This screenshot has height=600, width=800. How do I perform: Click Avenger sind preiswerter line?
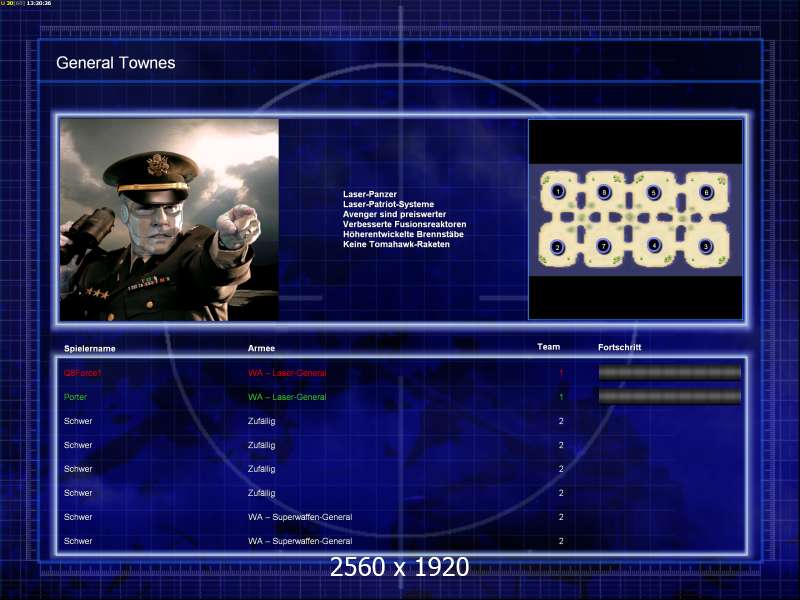pyautogui.click(x=394, y=214)
